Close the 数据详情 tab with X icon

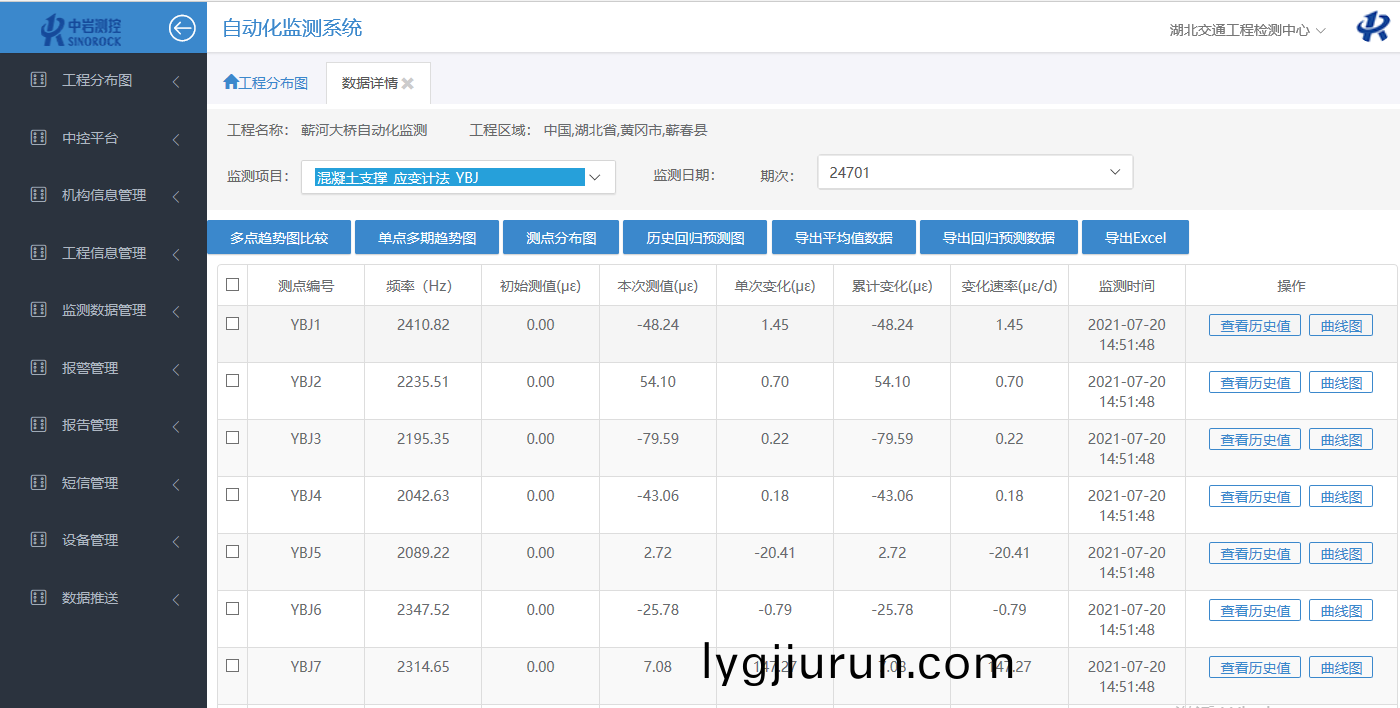(x=408, y=84)
